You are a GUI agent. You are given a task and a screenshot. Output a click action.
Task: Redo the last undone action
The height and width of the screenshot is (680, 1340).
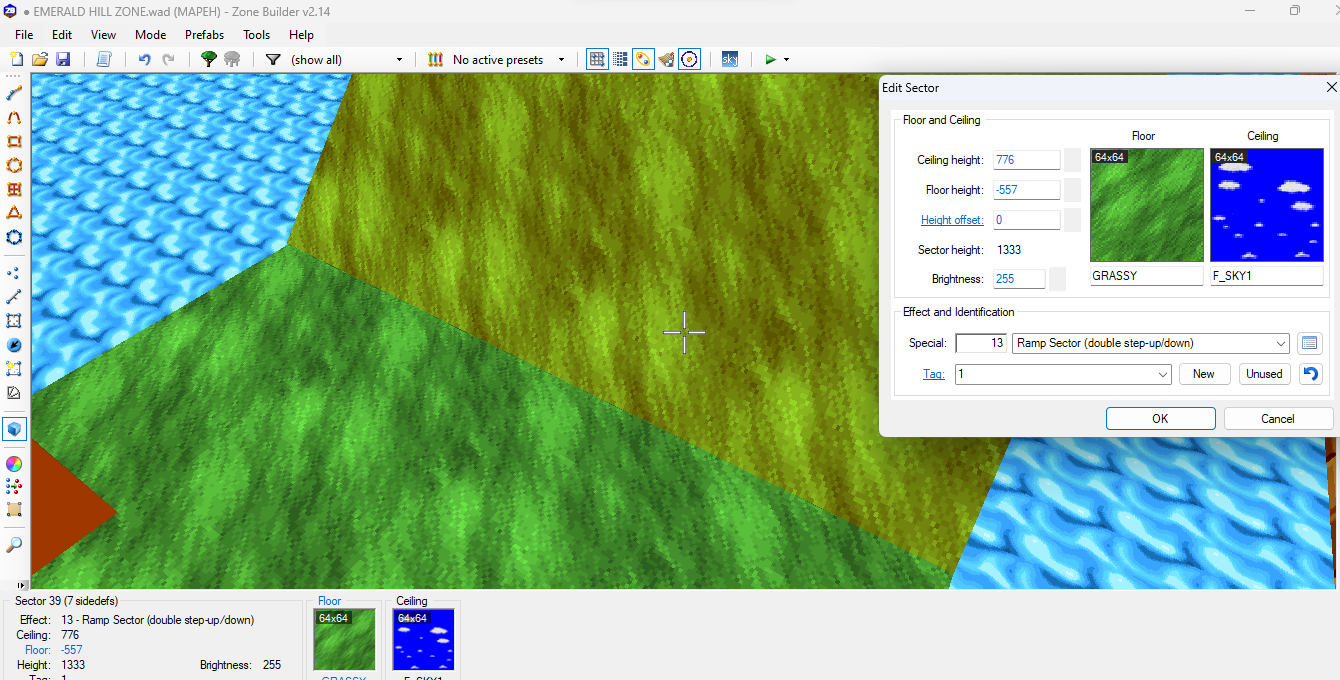click(x=168, y=60)
